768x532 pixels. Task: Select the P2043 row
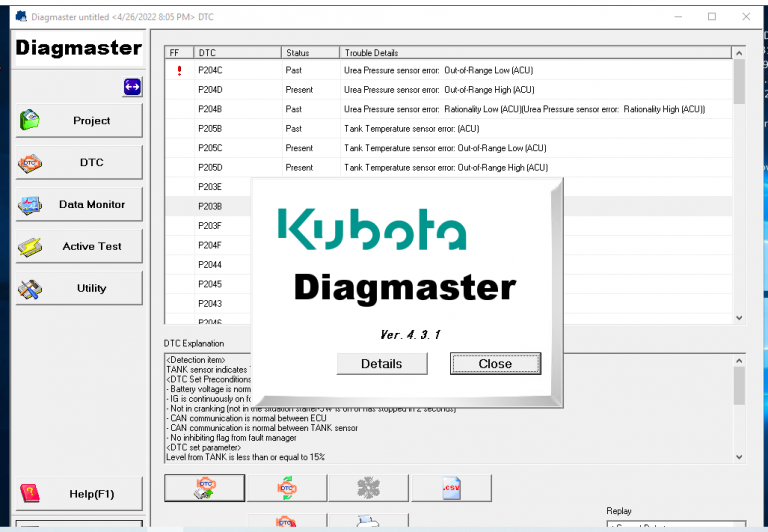210,304
